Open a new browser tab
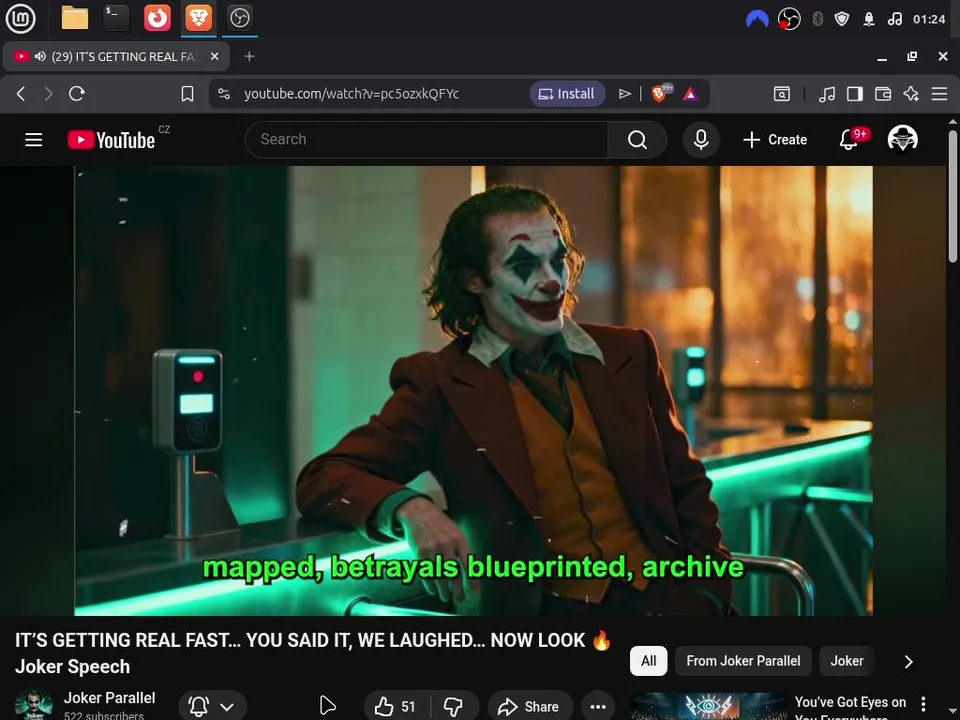 249,56
